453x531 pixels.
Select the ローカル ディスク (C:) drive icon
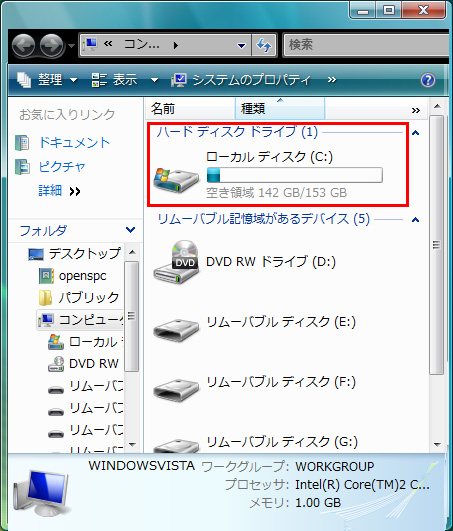pyautogui.click(x=176, y=180)
